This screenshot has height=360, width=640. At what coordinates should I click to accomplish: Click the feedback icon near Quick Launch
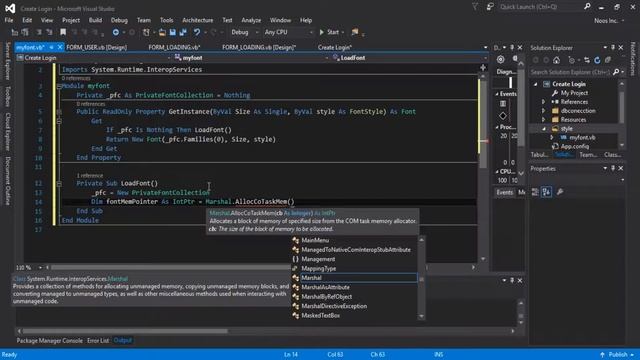(490, 7)
